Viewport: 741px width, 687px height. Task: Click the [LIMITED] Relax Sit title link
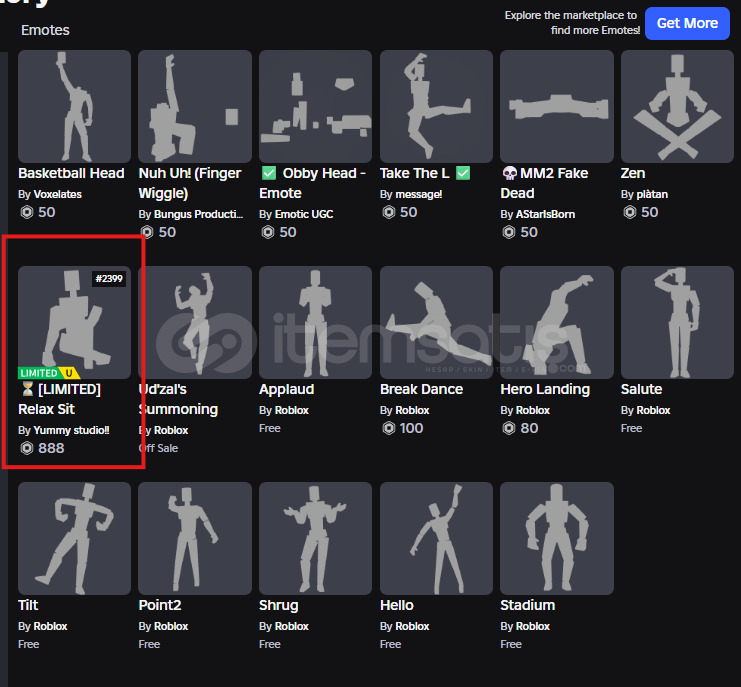coord(60,399)
